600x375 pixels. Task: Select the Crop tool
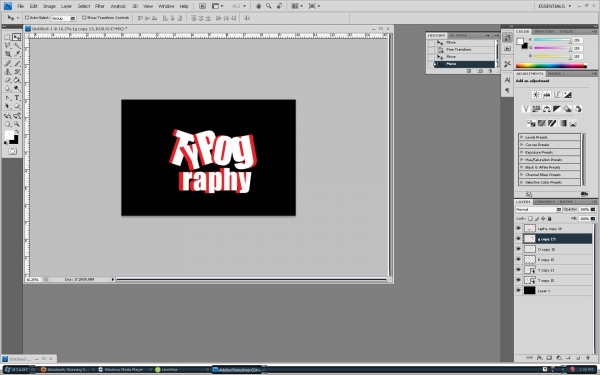click(x=7, y=54)
